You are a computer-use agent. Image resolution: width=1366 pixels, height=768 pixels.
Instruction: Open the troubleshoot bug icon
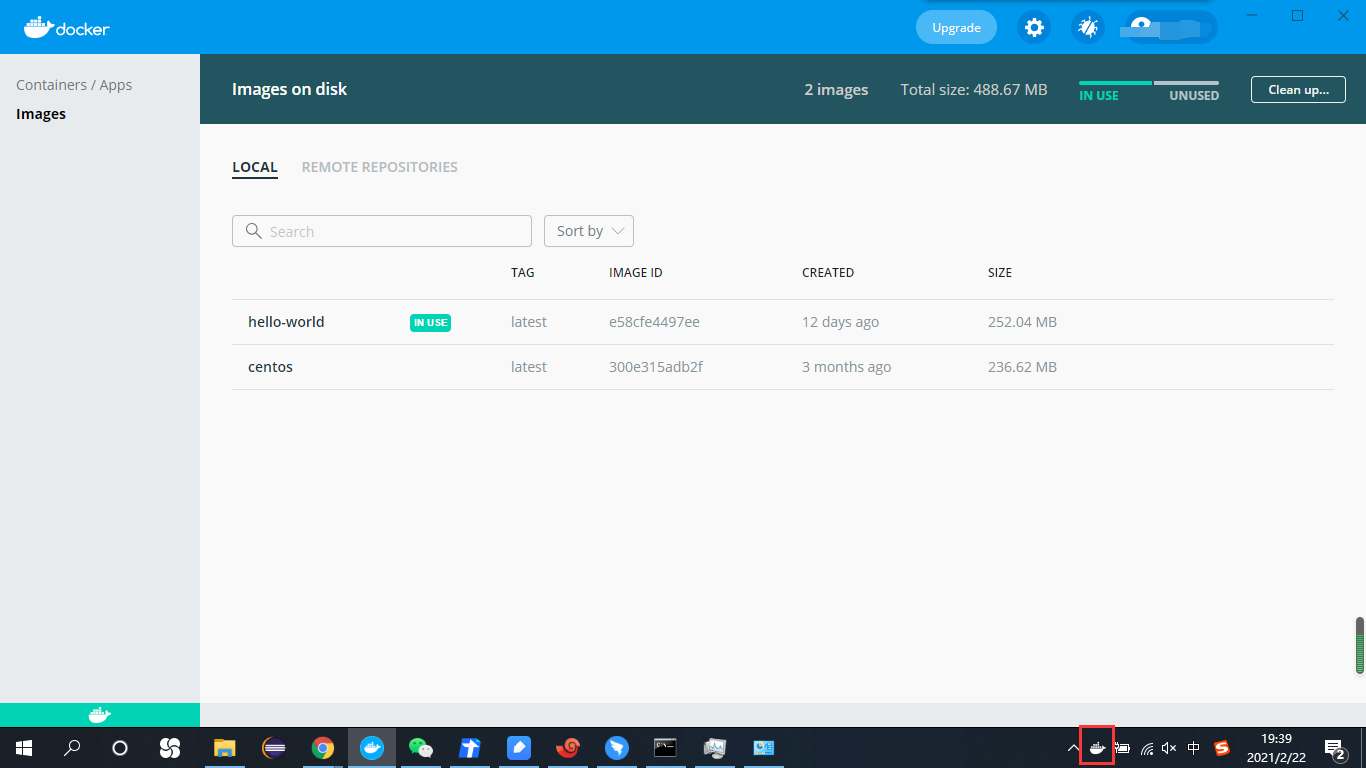coord(1088,27)
